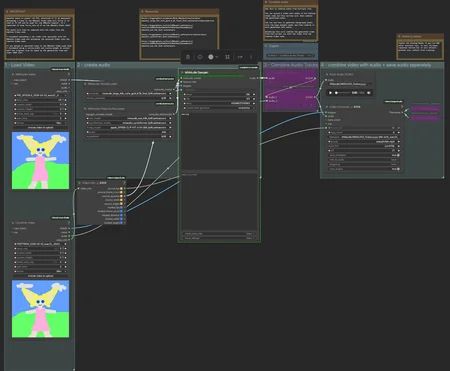Mute audio with speaker icon in Save Audio node
450x371 pixels.
[369, 93]
